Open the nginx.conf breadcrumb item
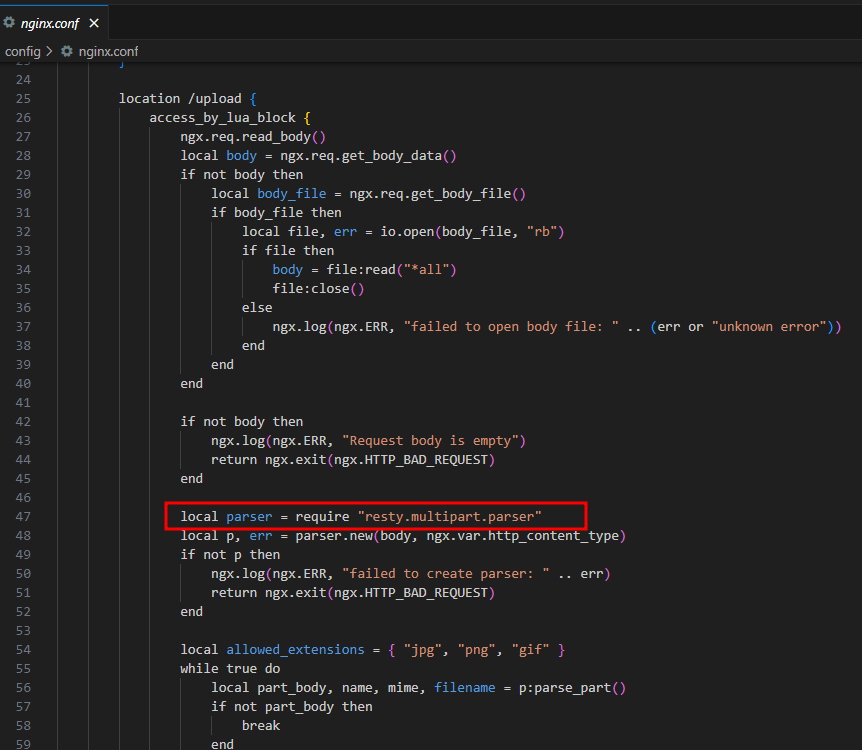The image size is (862, 750). [108, 50]
